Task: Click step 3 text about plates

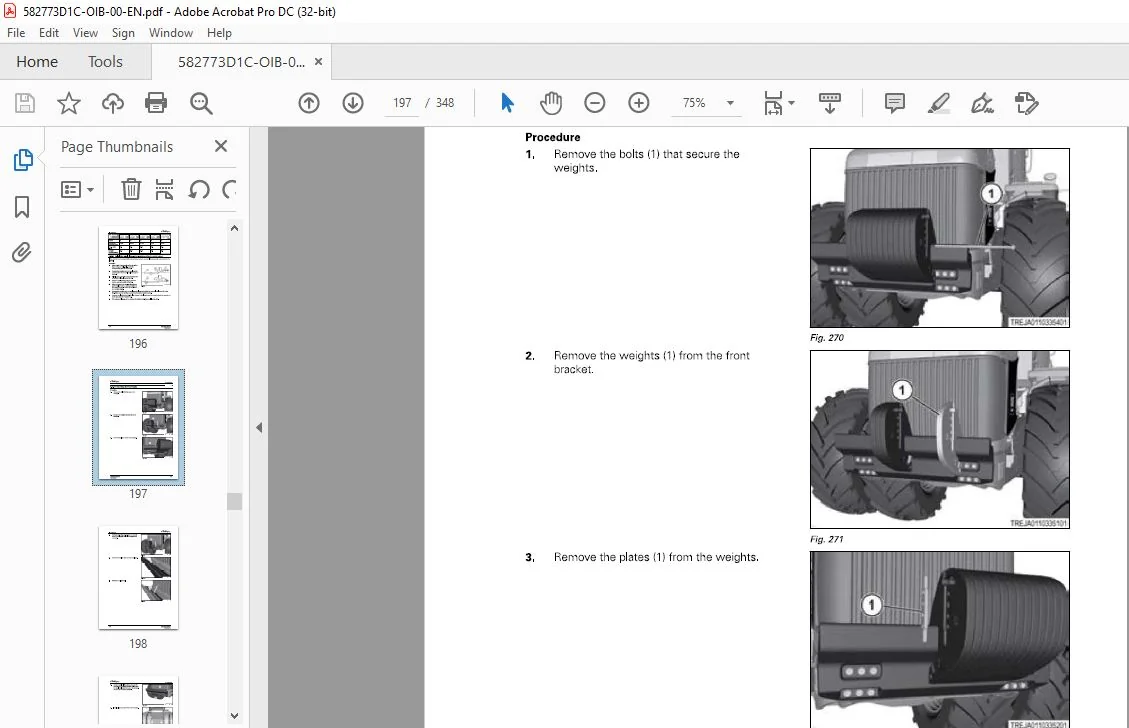Action: click(x=656, y=557)
